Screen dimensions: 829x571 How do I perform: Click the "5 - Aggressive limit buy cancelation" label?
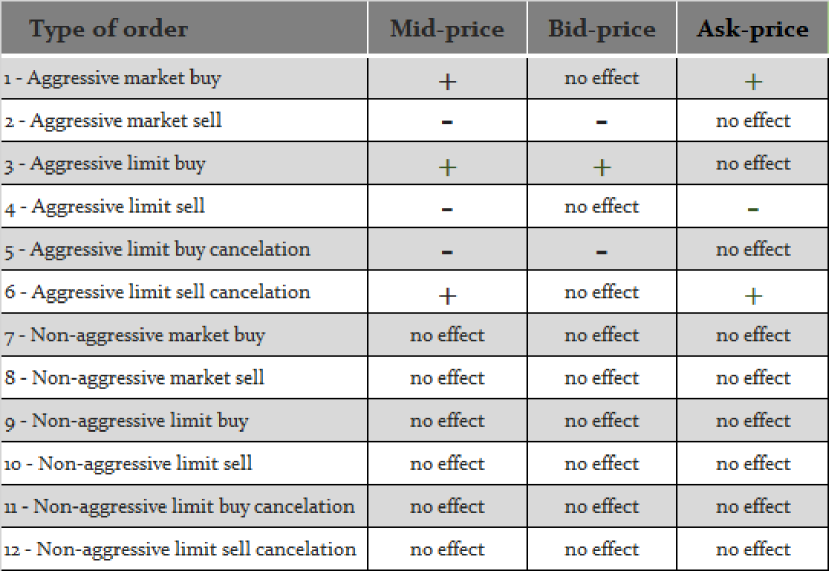(x=156, y=249)
